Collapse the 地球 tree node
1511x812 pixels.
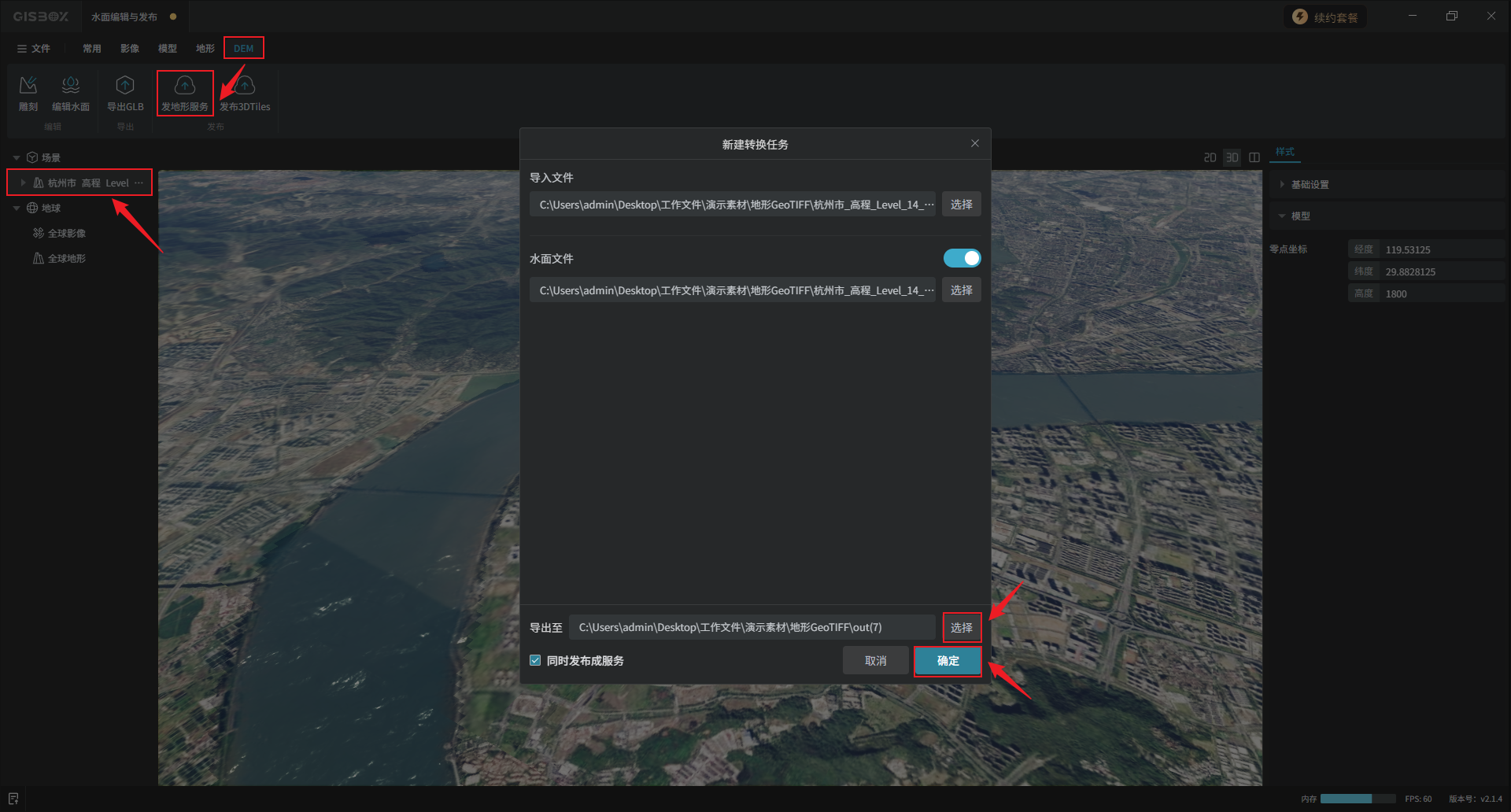pos(17,208)
